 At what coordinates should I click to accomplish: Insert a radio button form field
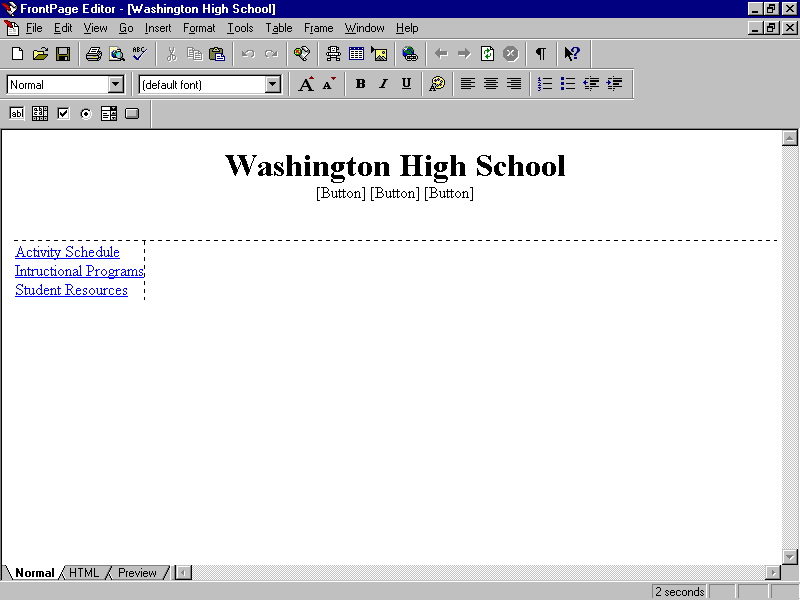tap(86, 113)
